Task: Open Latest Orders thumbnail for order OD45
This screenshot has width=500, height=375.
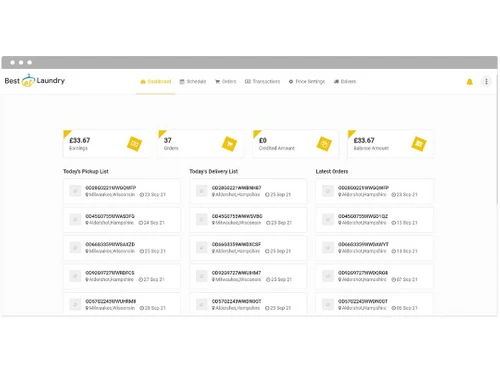Action: click(328, 219)
